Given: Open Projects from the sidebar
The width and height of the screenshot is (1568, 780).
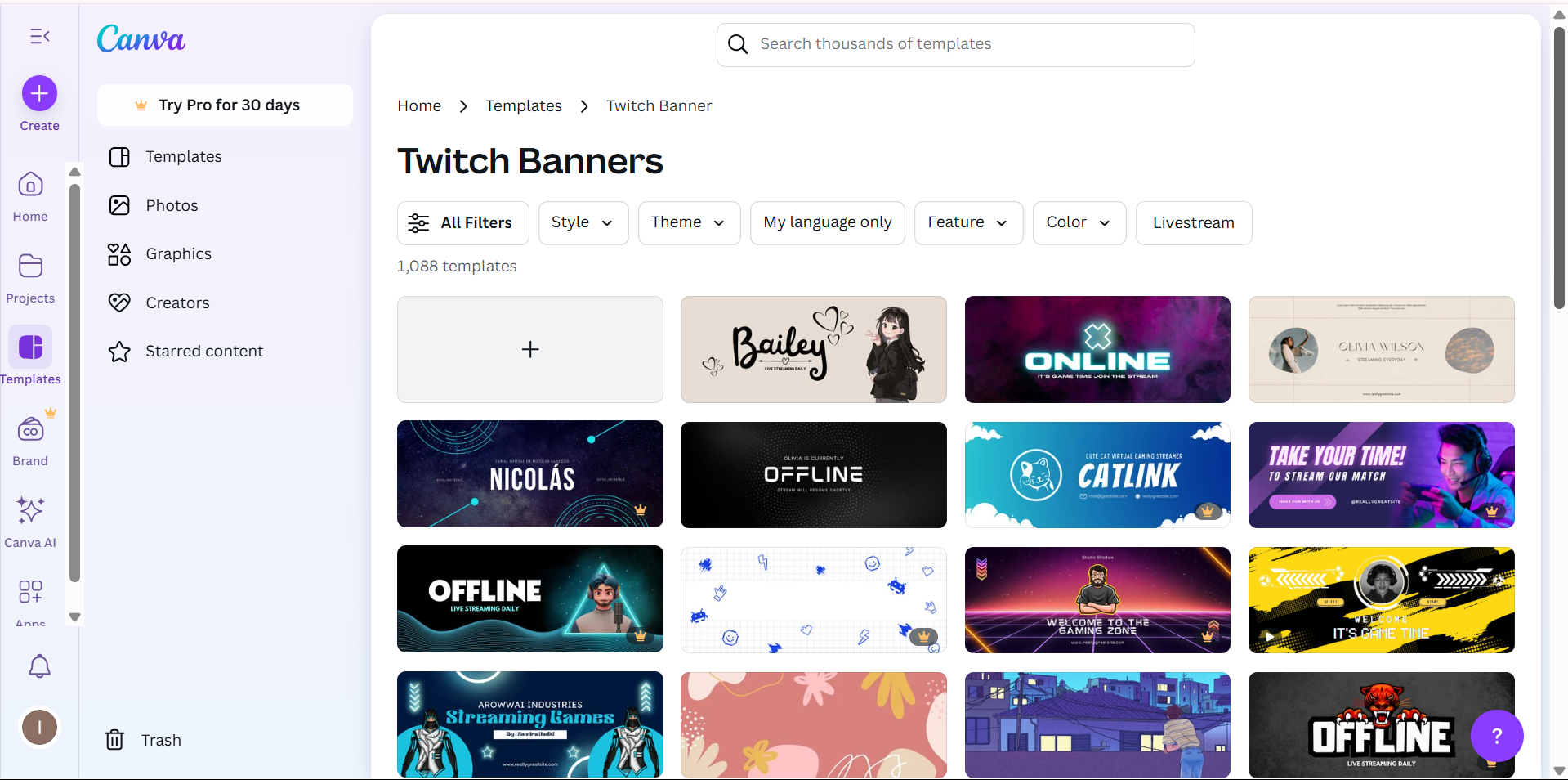Looking at the screenshot, I should coord(30,276).
